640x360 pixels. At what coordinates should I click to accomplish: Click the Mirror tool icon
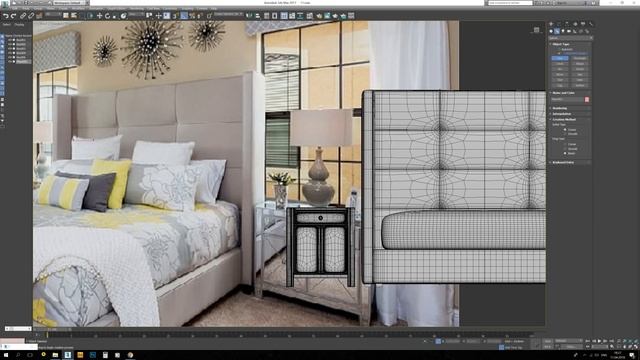tap(250, 16)
